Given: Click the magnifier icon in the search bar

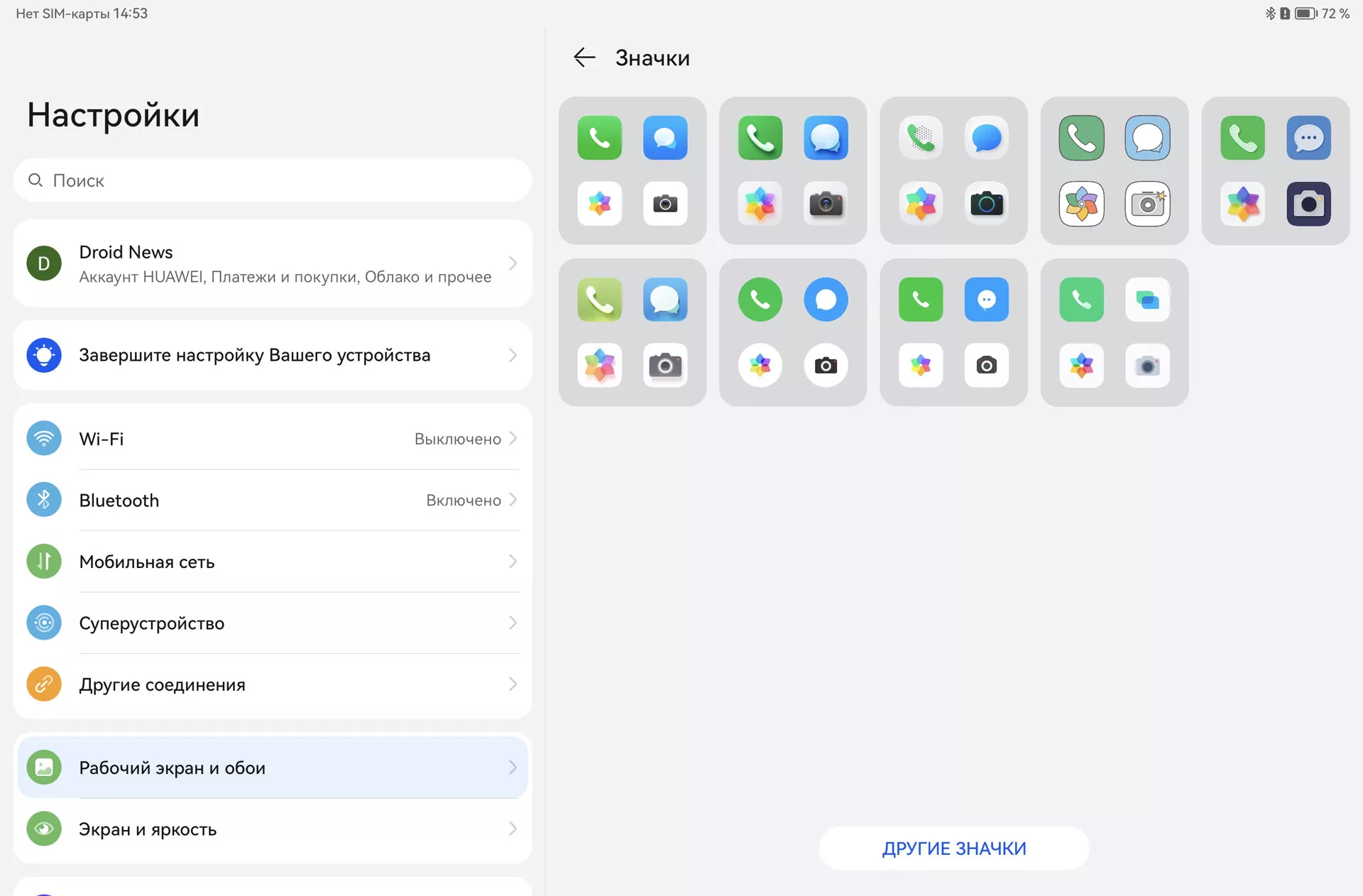Looking at the screenshot, I should [x=35, y=180].
